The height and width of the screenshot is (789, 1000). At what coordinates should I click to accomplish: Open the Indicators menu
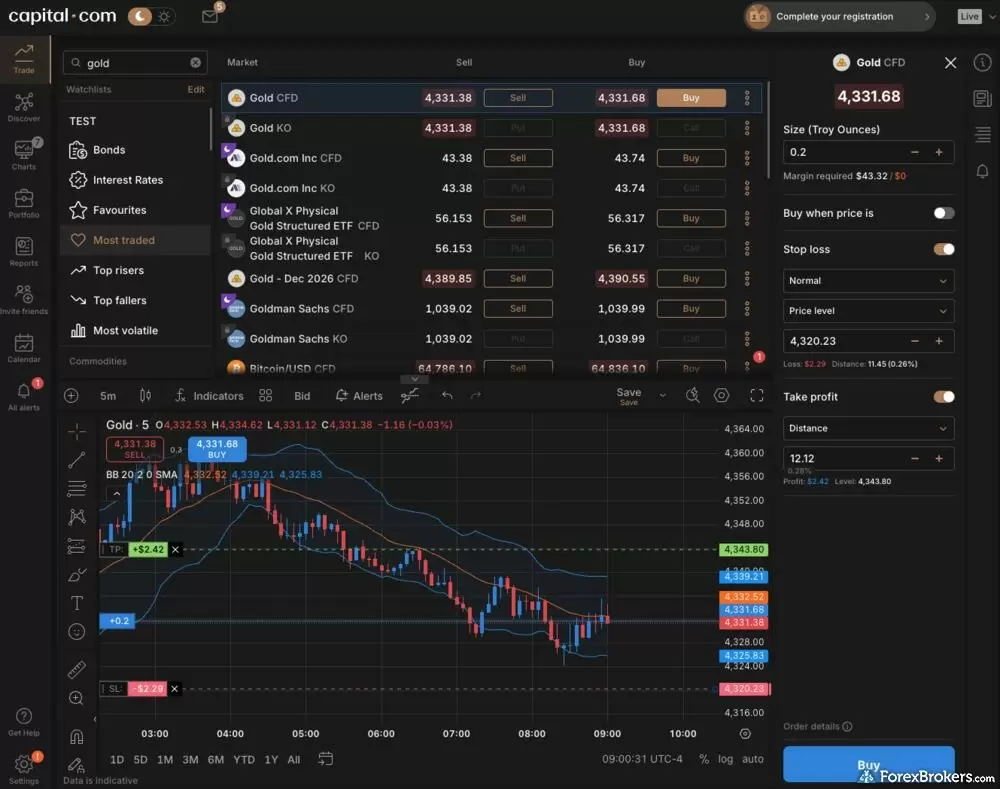[209, 395]
